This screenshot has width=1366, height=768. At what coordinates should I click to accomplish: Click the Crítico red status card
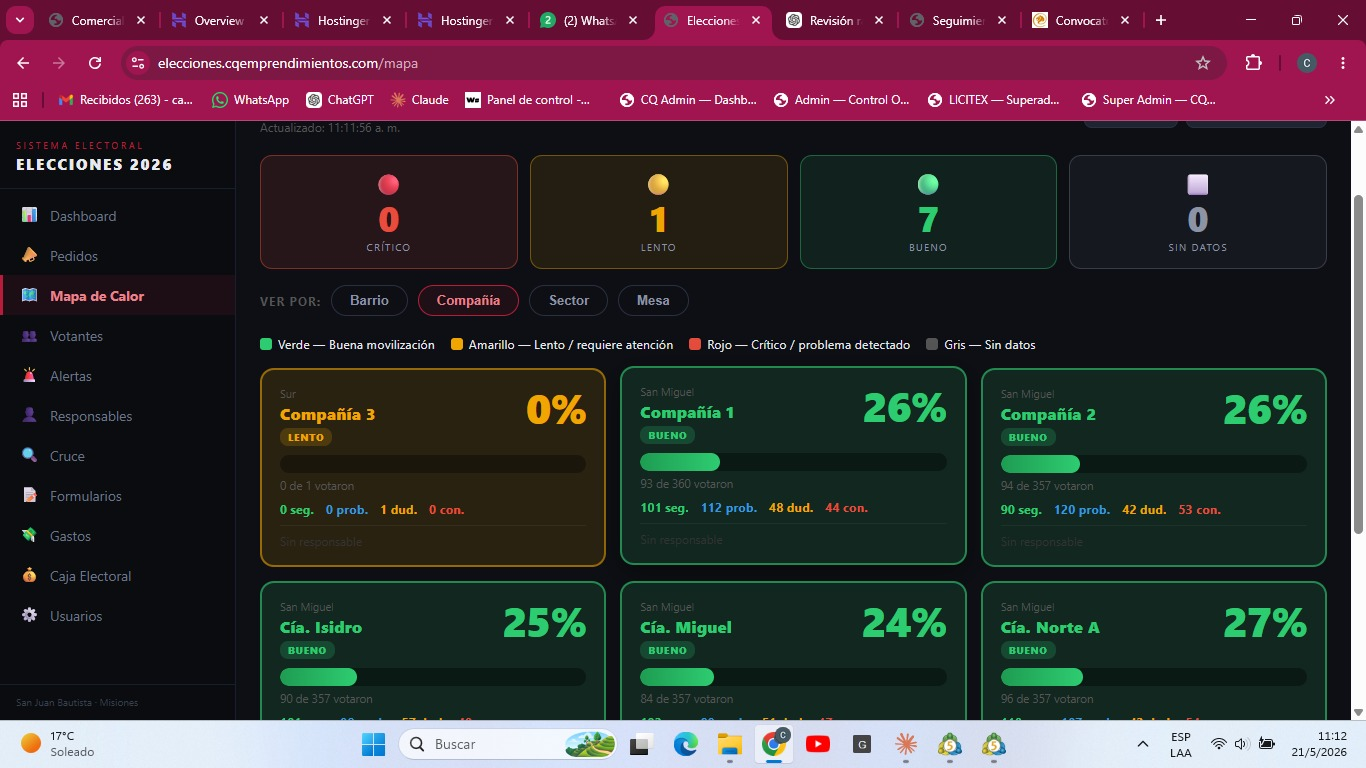coord(389,212)
